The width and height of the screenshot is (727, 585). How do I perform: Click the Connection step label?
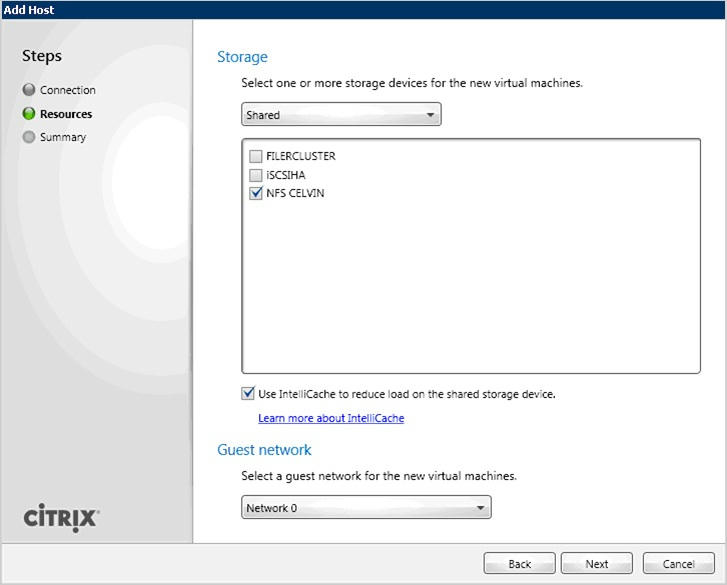(68, 90)
